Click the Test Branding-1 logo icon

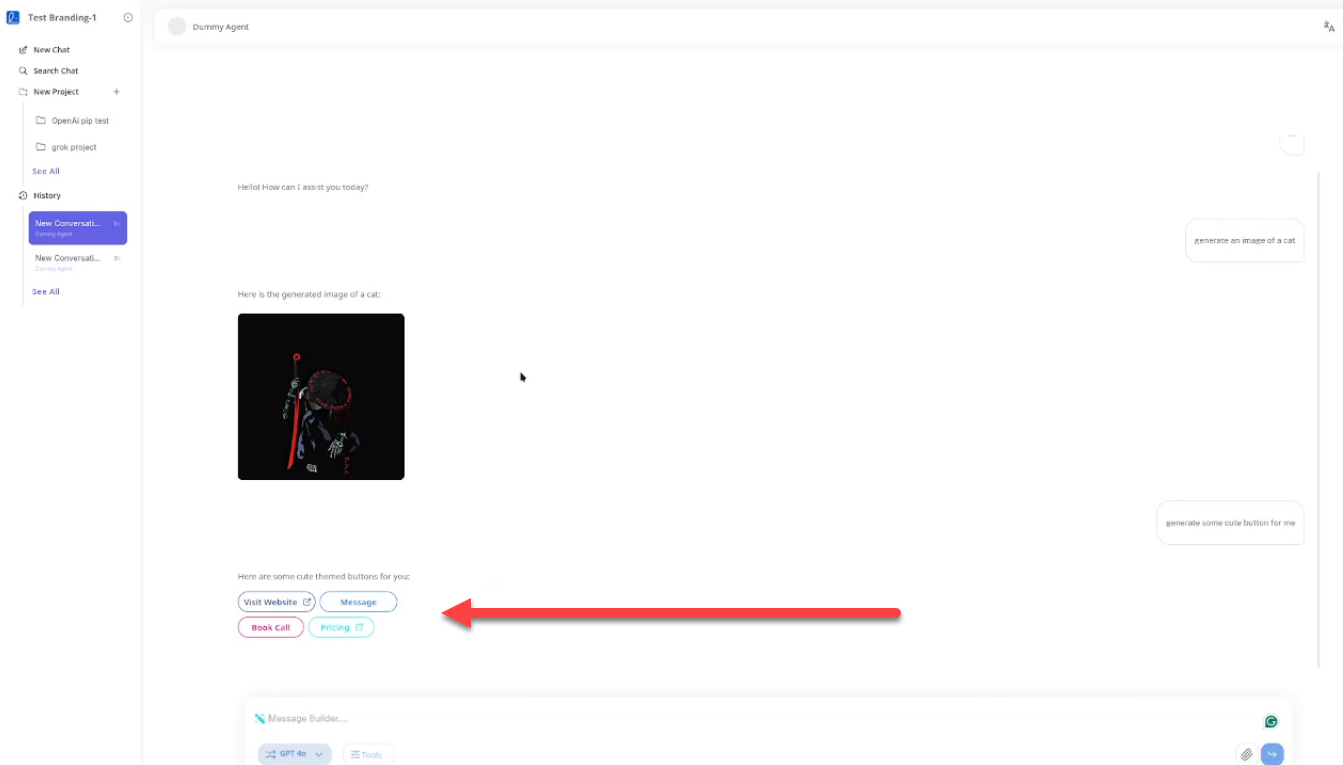(x=13, y=18)
